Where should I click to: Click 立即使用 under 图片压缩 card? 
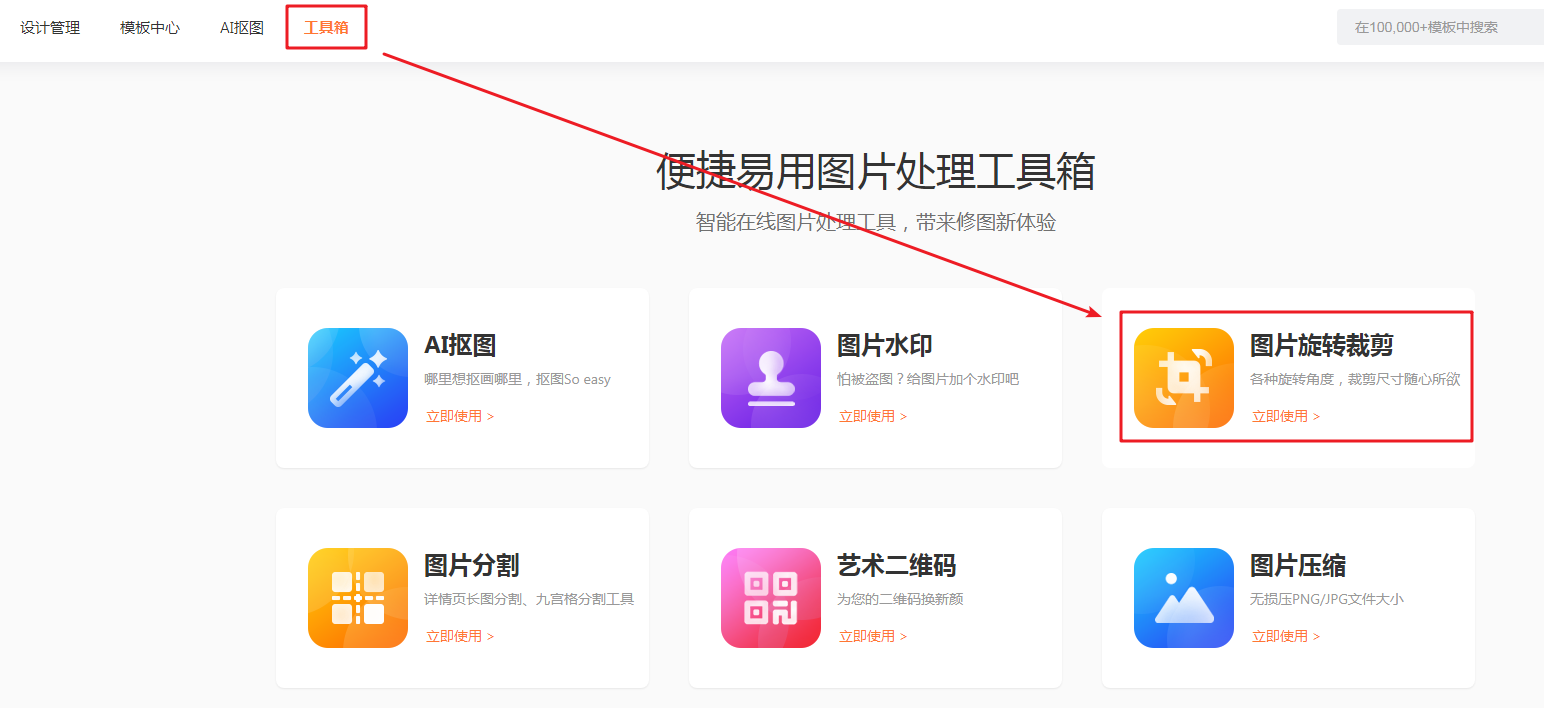[x=1286, y=636]
